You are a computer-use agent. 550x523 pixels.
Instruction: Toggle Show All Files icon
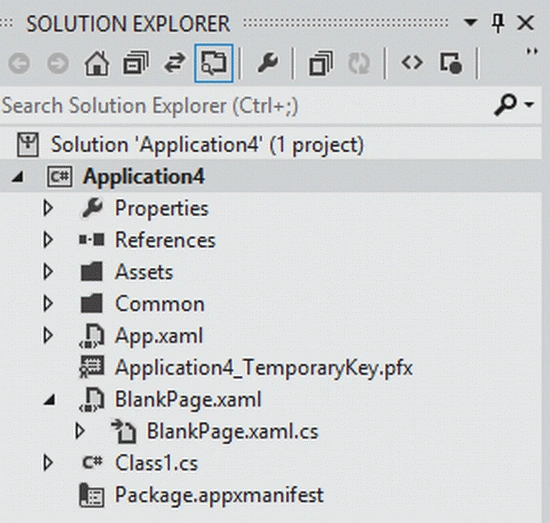(321, 63)
